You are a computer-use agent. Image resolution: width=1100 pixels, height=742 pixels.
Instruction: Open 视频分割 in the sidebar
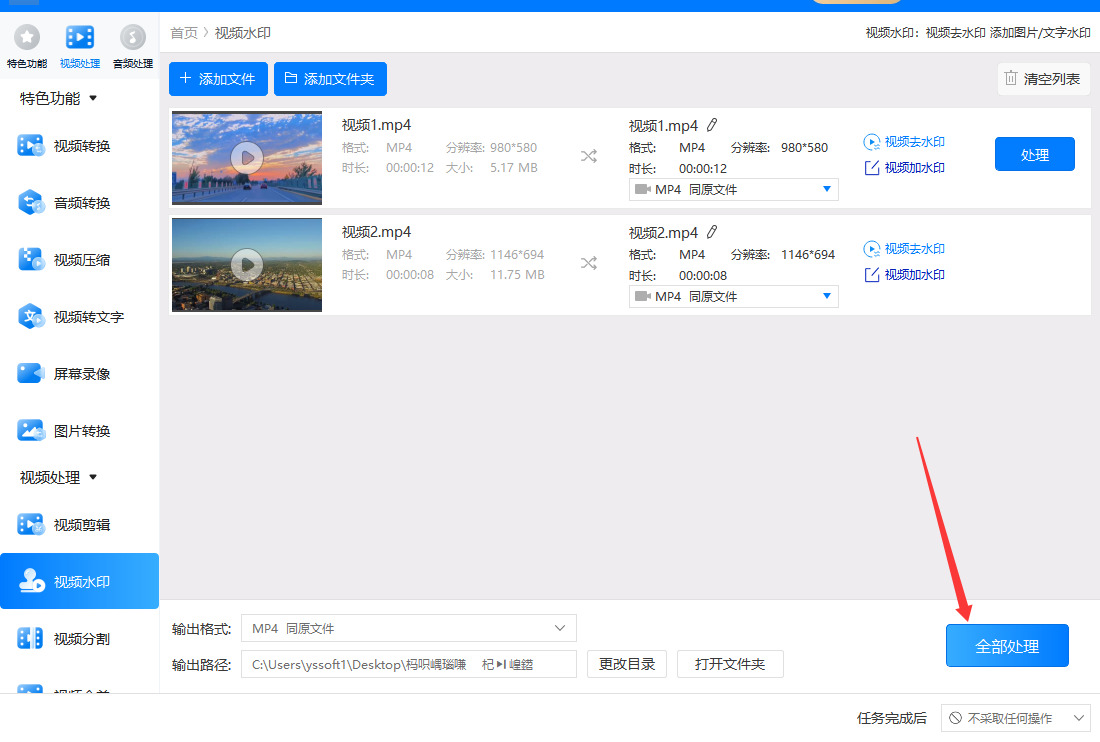[x=79, y=639]
